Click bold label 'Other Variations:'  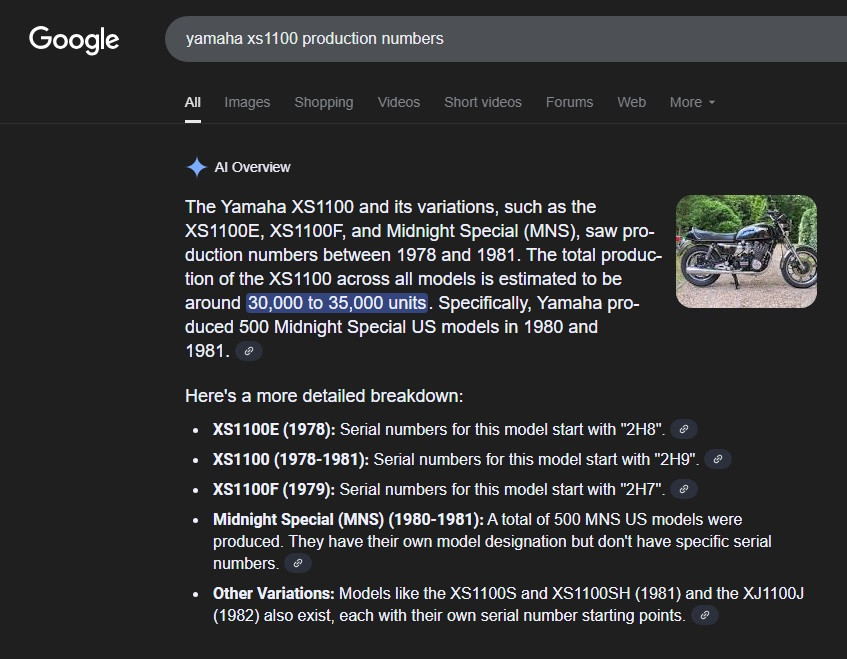pos(274,593)
